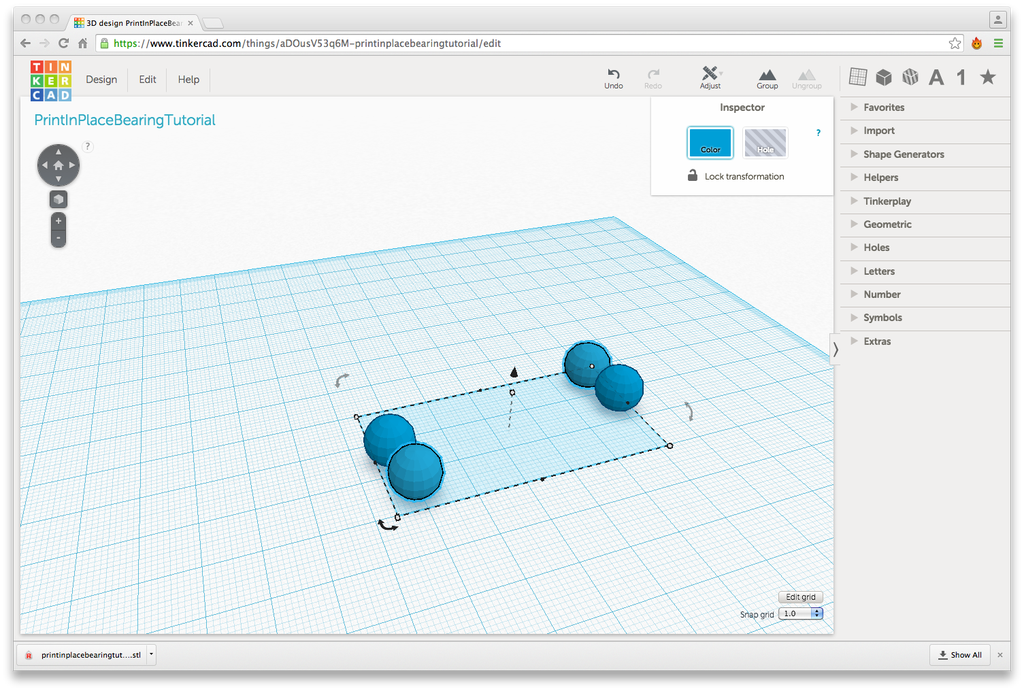Open the view navigation help question mark

coord(88,146)
